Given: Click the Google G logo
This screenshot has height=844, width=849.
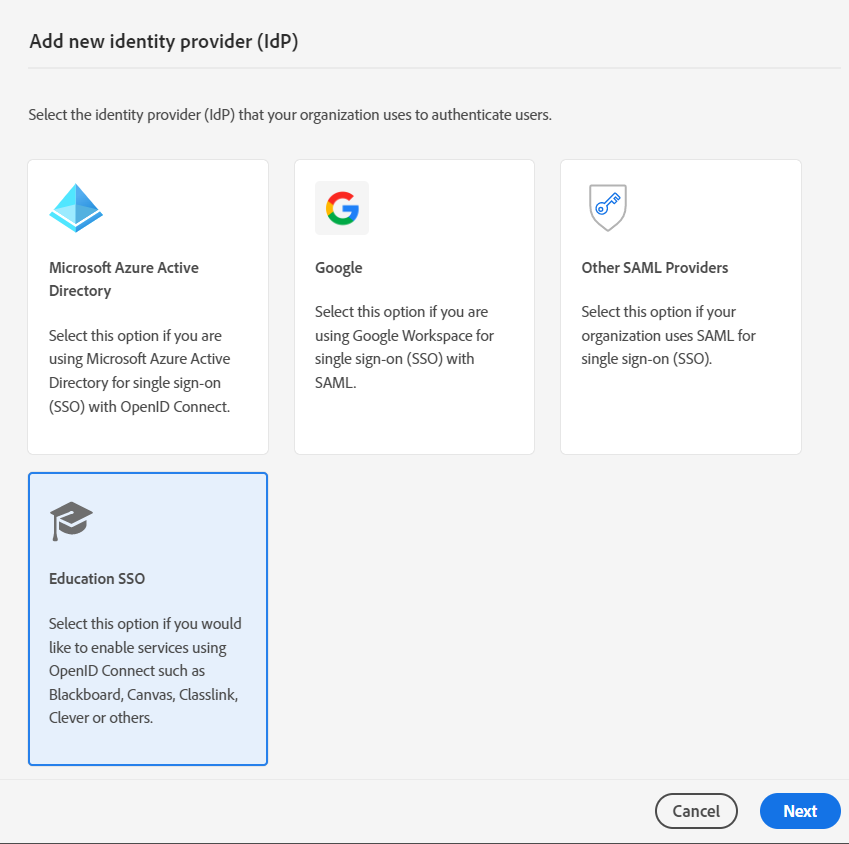Looking at the screenshot, I should (x=342, y=208).
